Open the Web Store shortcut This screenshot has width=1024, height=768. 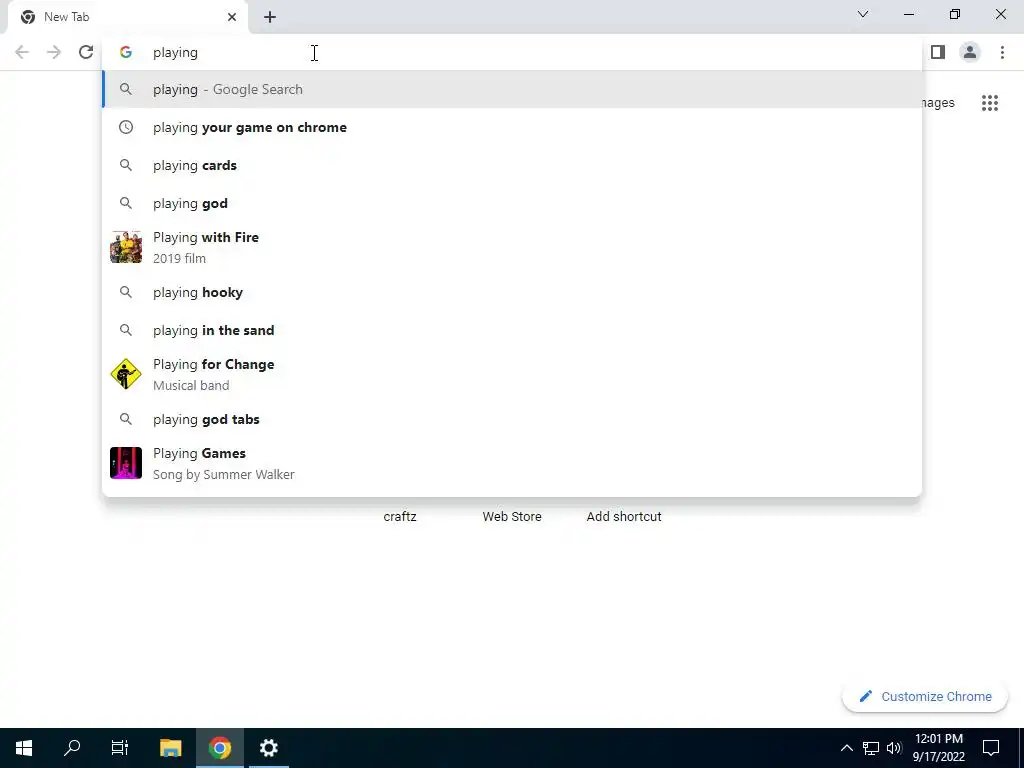click(x=512, y=516)
